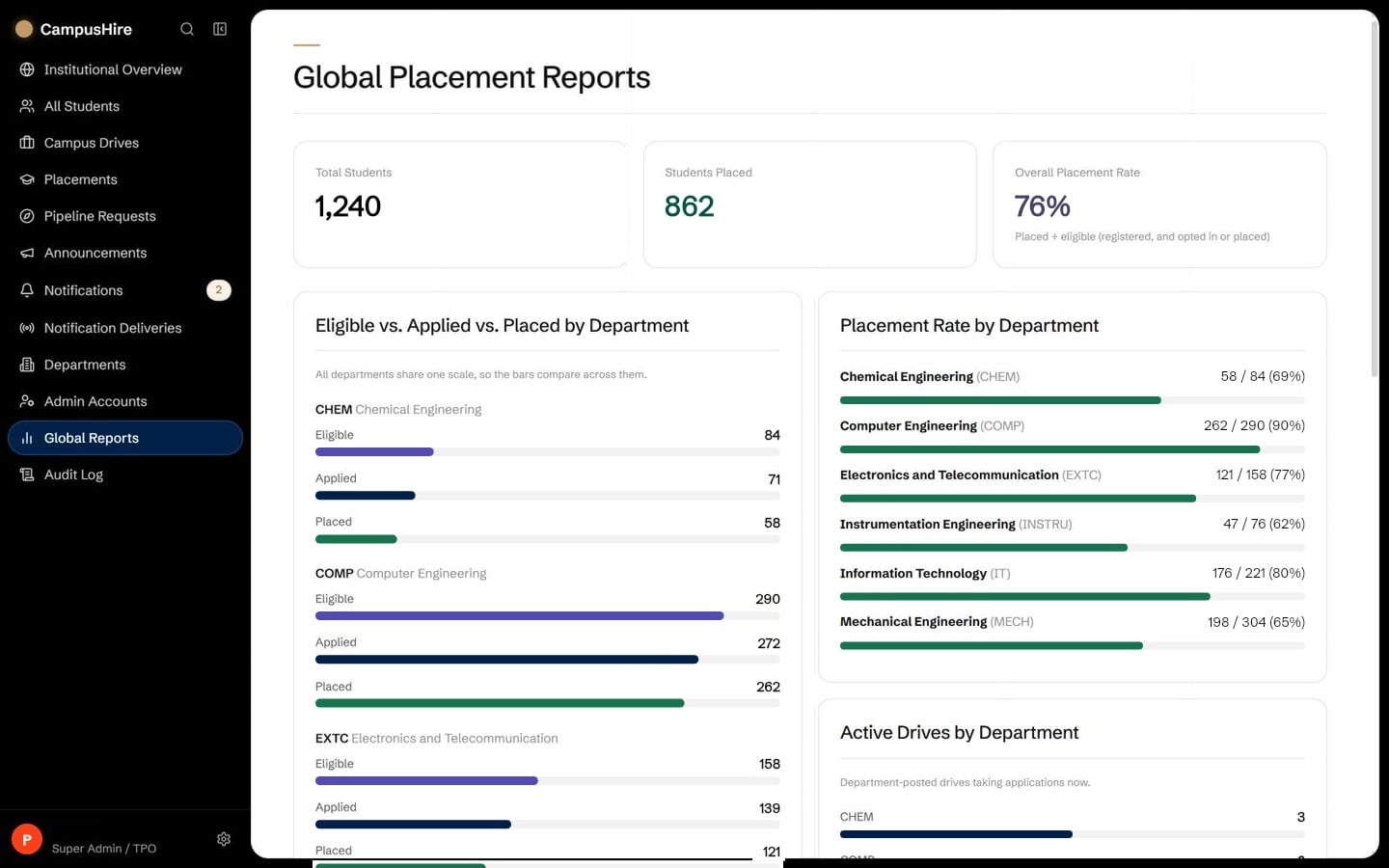This screenshot has height=868, width=1389.
Task: Open the Placements section
Action: click(125, 179)
